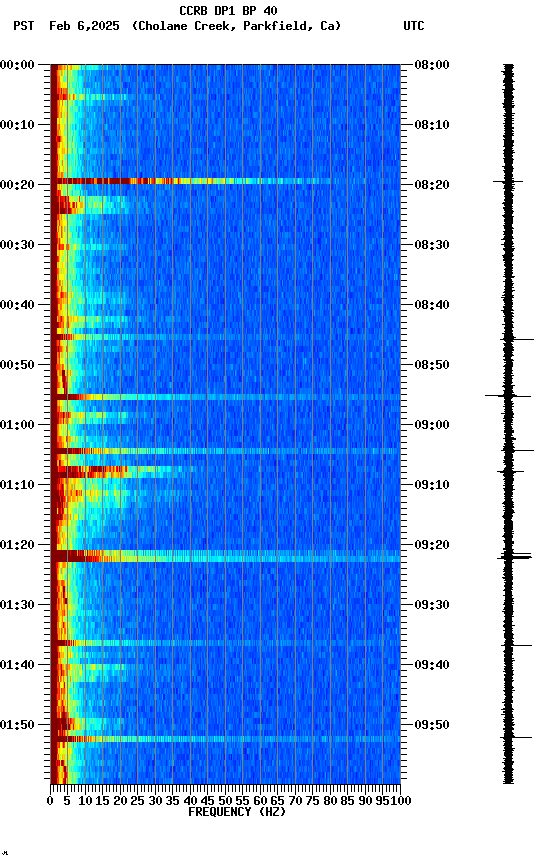552x864 pixels.
Task: Click the event band near 09:52 UTC
Action: (225, 739)
